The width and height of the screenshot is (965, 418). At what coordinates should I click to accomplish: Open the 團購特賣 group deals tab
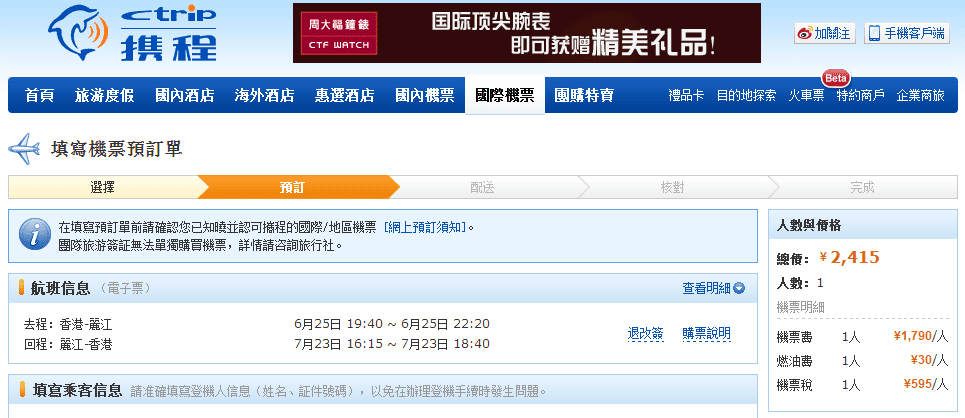[x=584, y=96]
